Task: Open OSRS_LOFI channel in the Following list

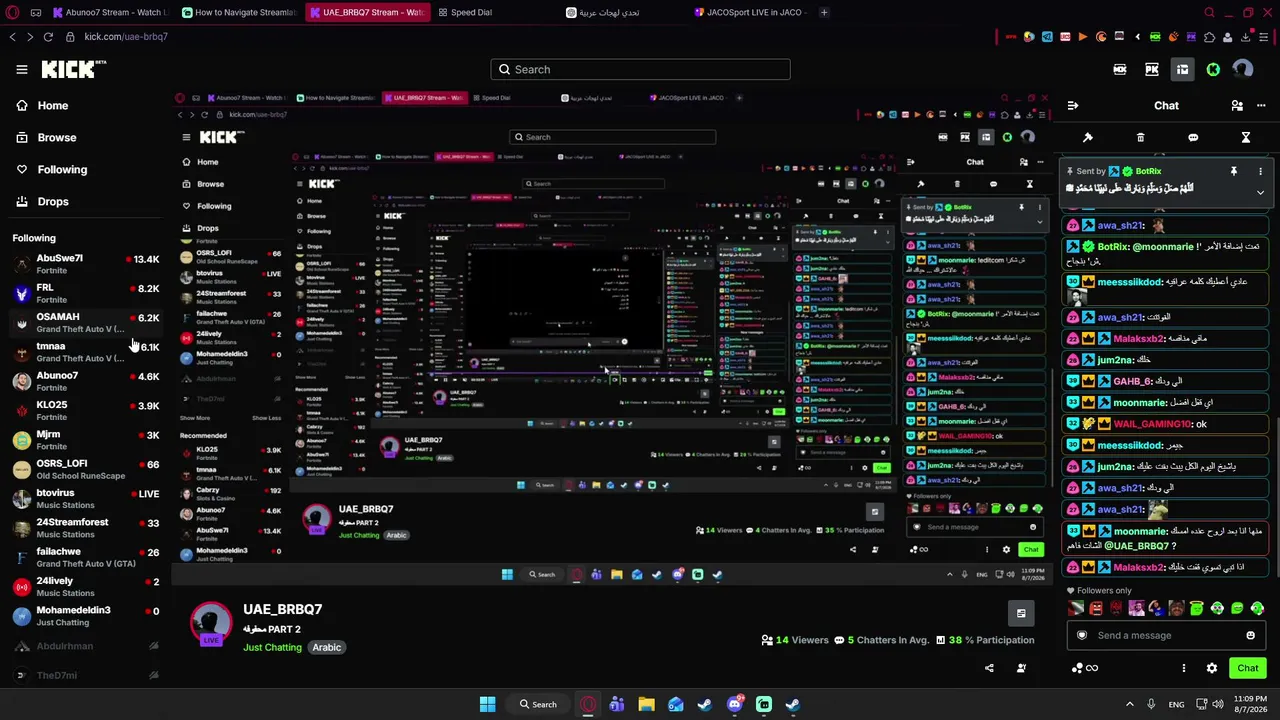Action: tap(86, 469)
